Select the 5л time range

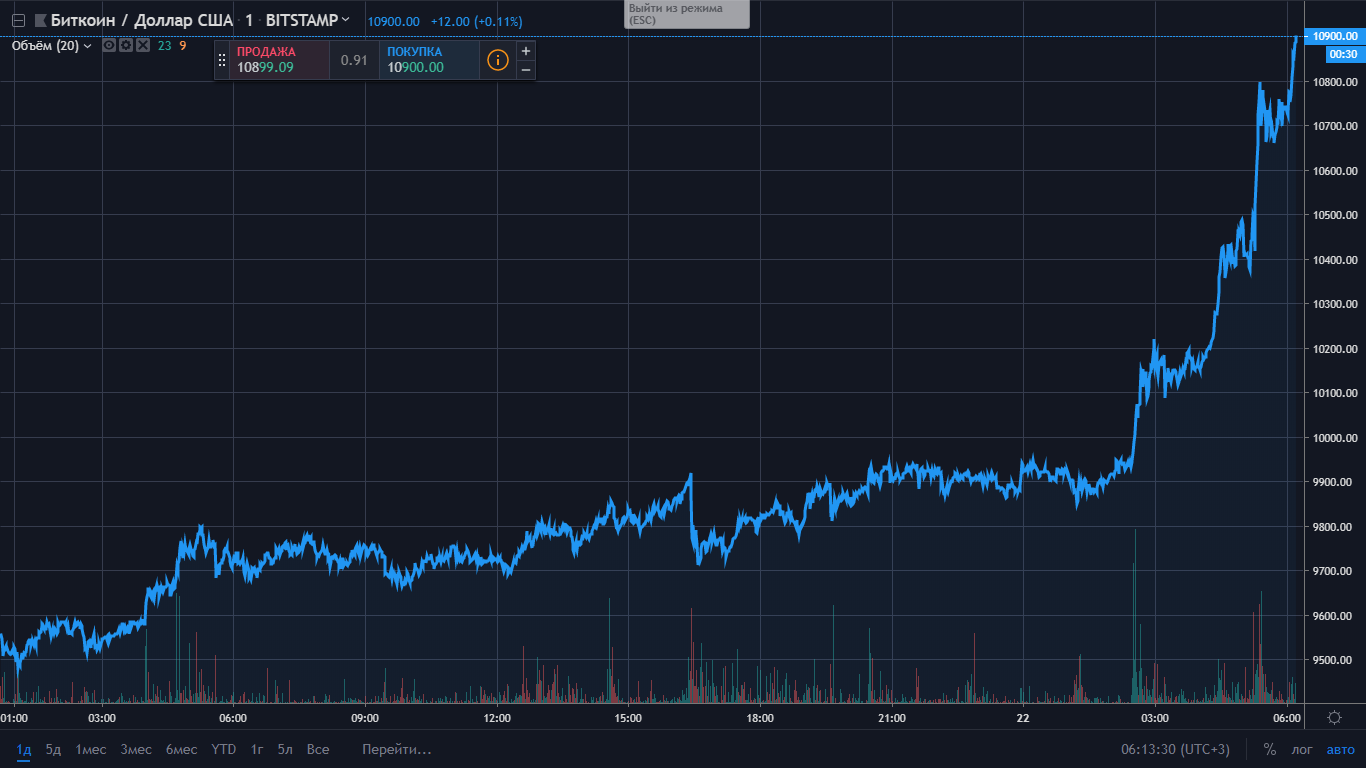point(285,749)
